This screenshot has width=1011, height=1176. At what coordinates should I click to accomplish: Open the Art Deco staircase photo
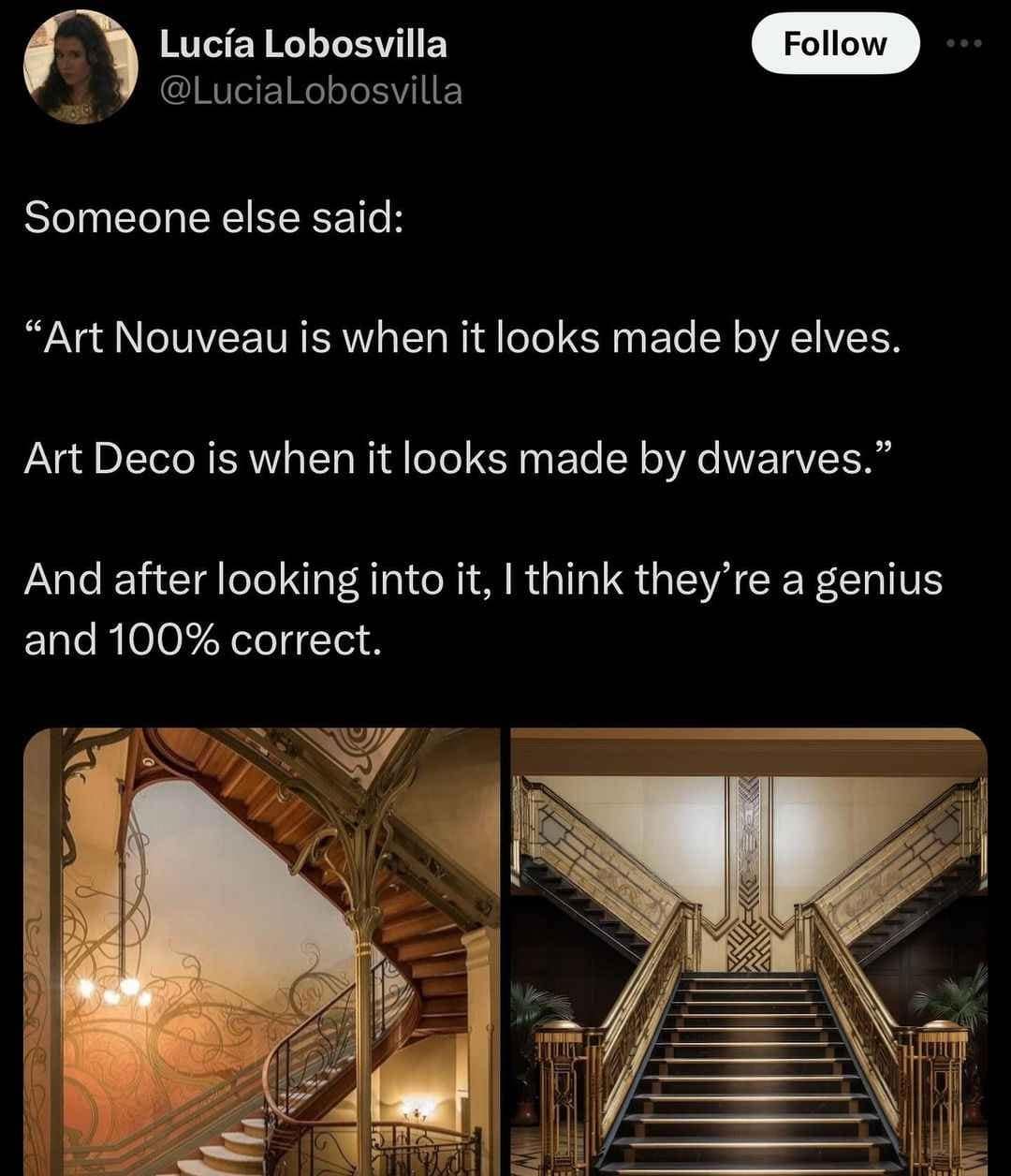click(749, 951)
